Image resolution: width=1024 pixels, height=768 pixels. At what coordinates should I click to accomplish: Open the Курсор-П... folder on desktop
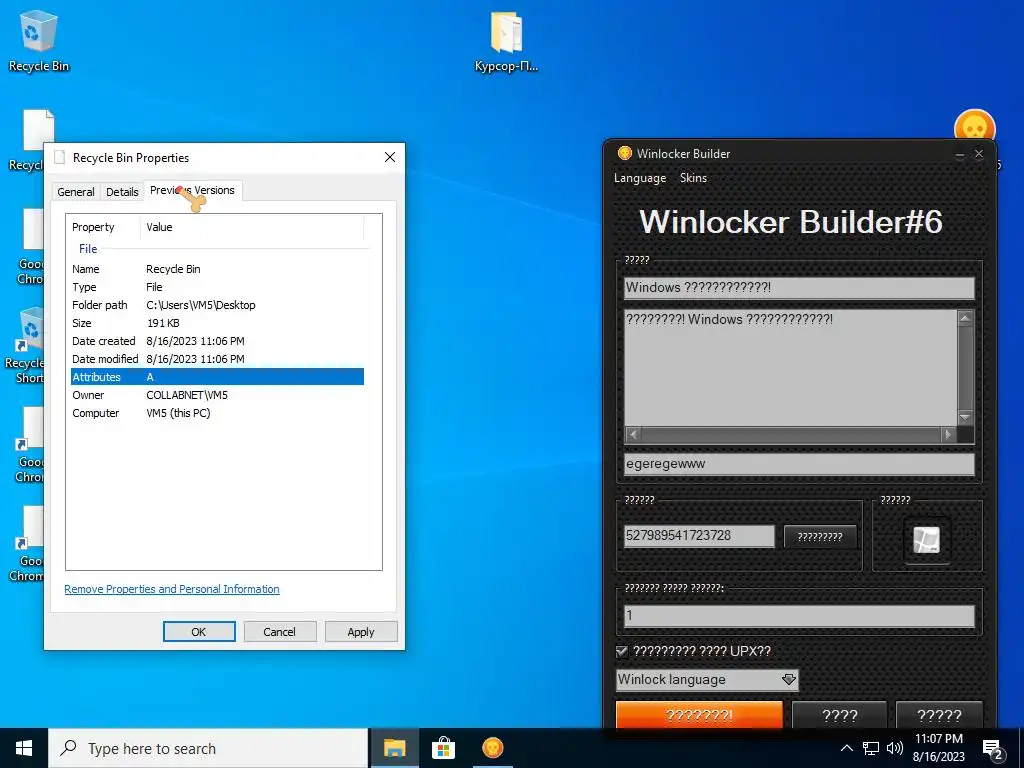pyautogui.click(x=506, y=40)
